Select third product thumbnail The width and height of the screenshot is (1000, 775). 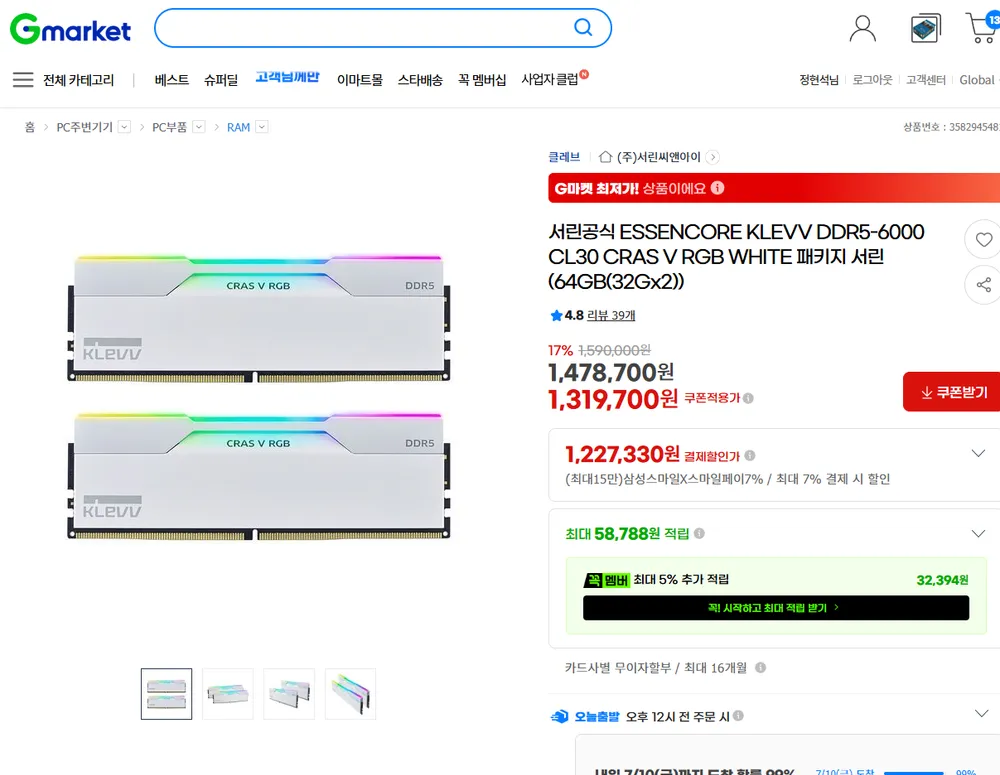(289, 694)
